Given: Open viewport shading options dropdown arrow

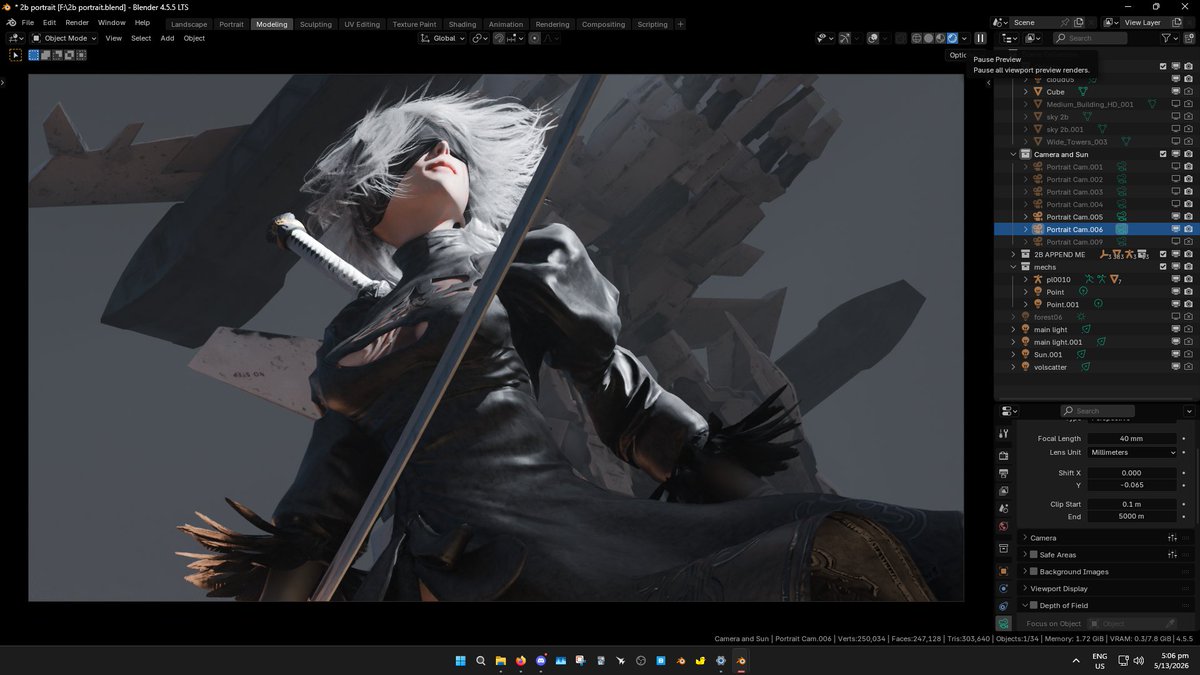Looking at the screenshot, I should (964, 38).
